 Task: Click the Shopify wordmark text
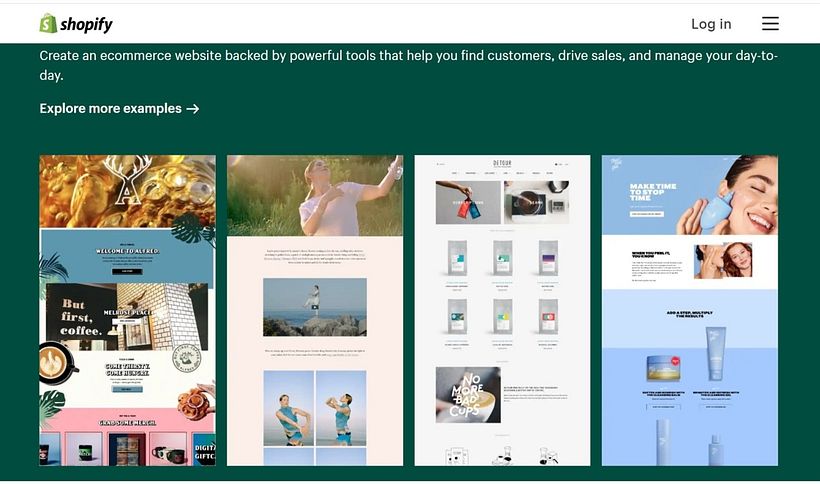[87, 24]
